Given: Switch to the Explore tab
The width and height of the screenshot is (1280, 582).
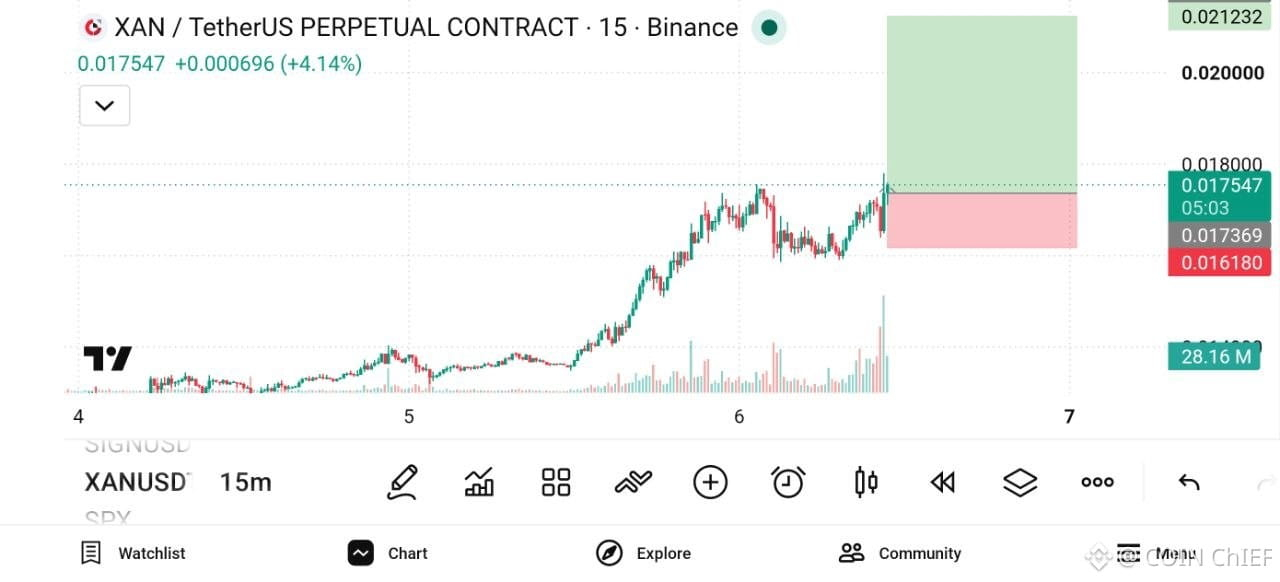Looking at the screenshot, I should tap(643, 553).
